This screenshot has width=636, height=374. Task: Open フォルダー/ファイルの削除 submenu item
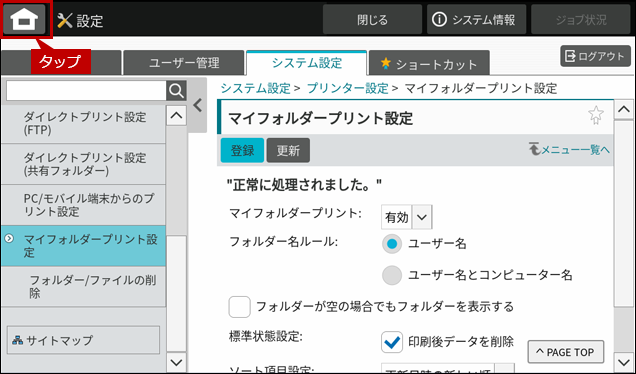[x=84, y=286]
